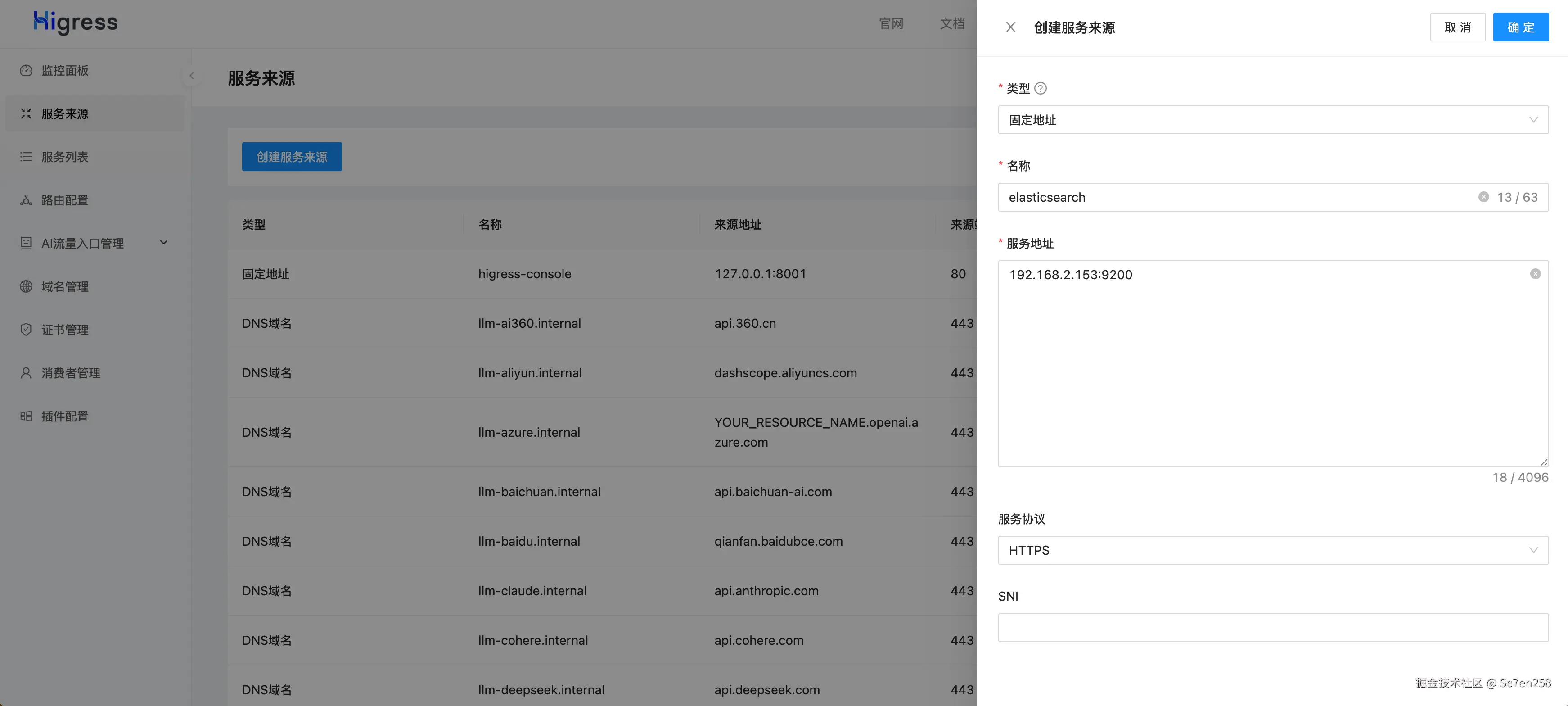Click the shield icon beside 证书管理
Viewport: 1568px width, 706px height.
pyautogui.click(x=26, y=330)
